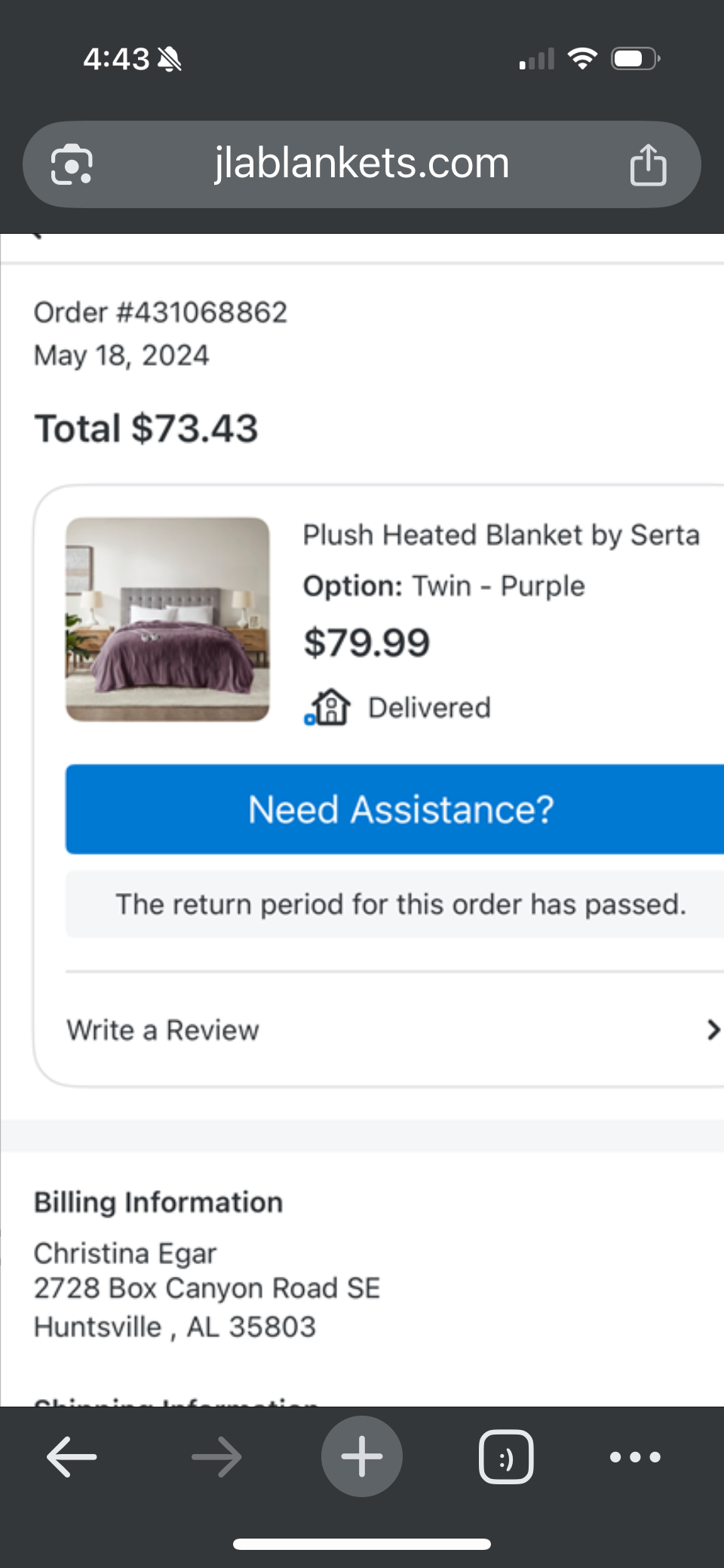Tap the delivered house status icon
The width and height of the screenshot is (724, 1568).
click(x=328, y=707)
